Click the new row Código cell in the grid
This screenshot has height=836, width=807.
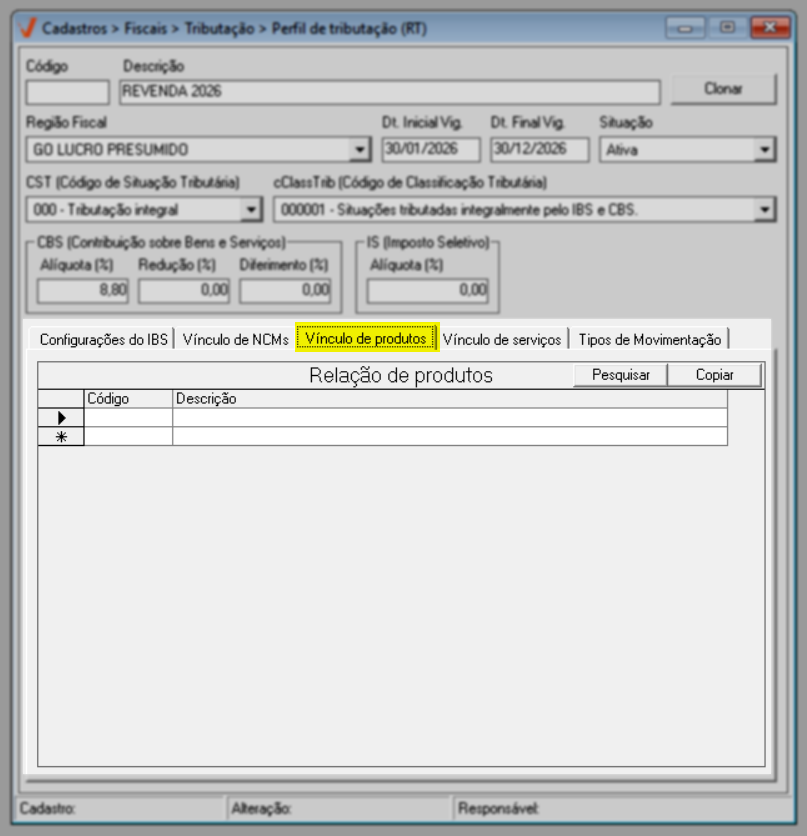[x=128, y=437]
